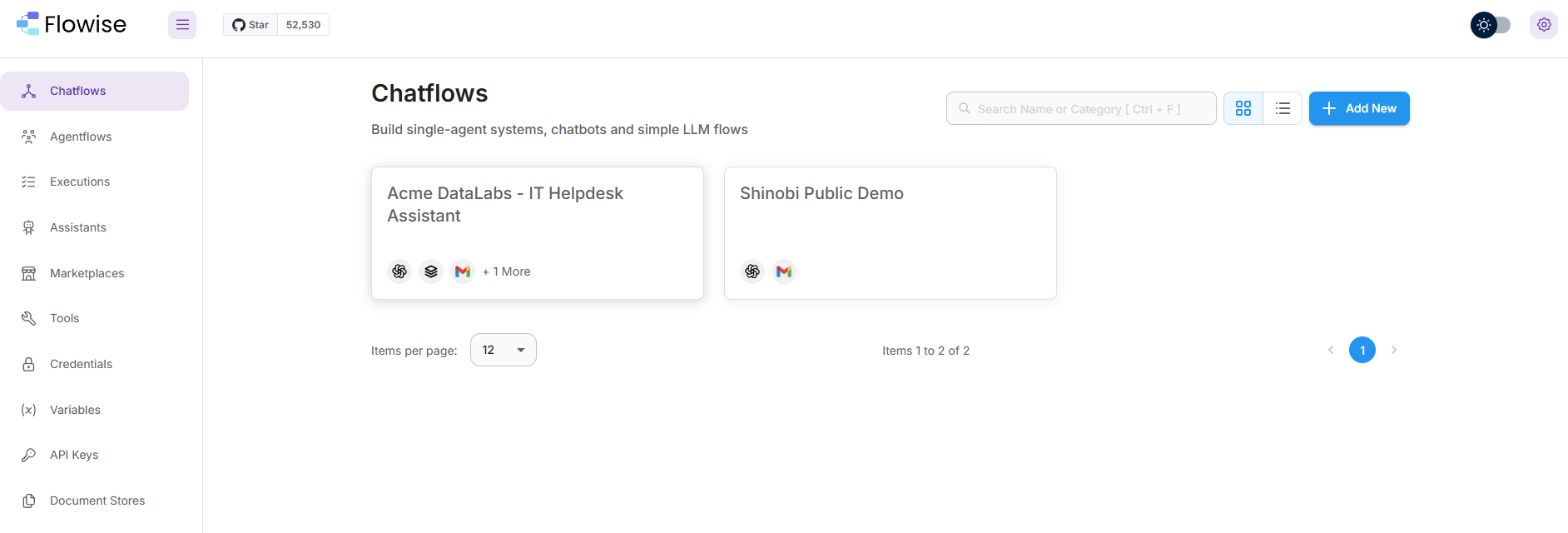Click the OpenAI icon on Shinobi card
1568x533 pixels.
click(752, 271)
